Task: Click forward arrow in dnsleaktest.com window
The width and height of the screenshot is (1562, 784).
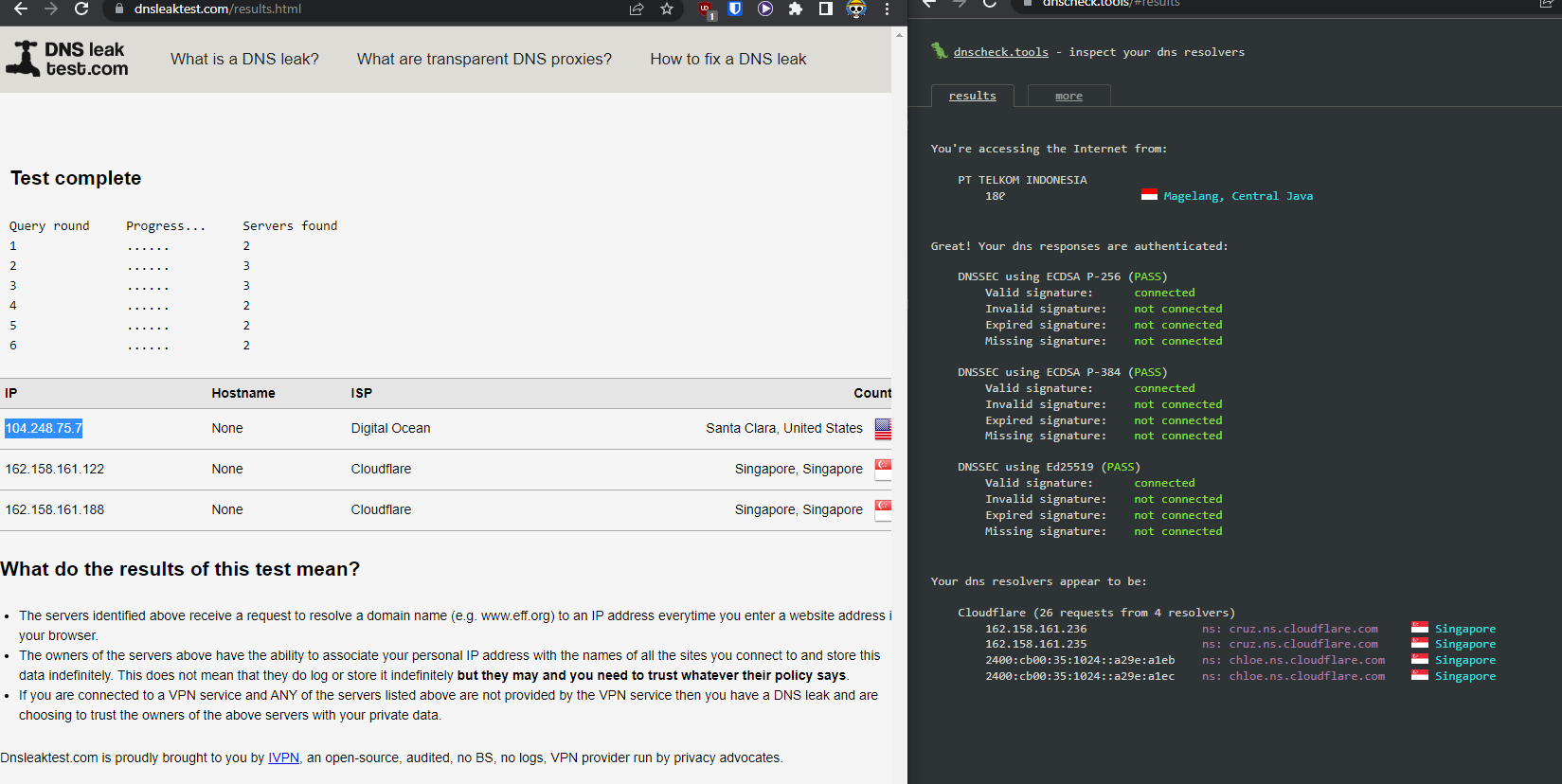Action: pos(51,9)
